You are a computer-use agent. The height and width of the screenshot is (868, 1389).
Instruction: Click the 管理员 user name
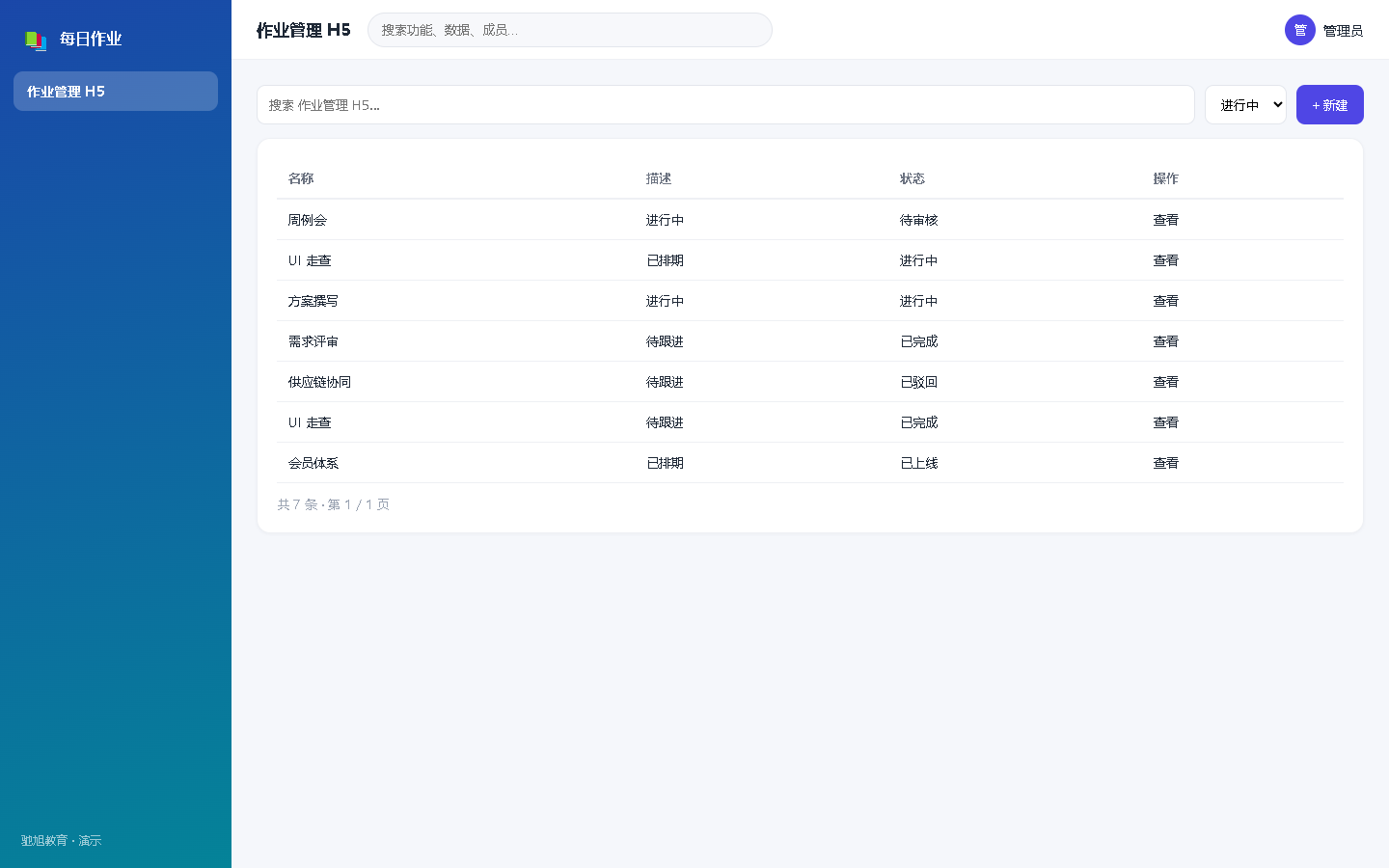pyautogui.click(x=1343, y=31)
